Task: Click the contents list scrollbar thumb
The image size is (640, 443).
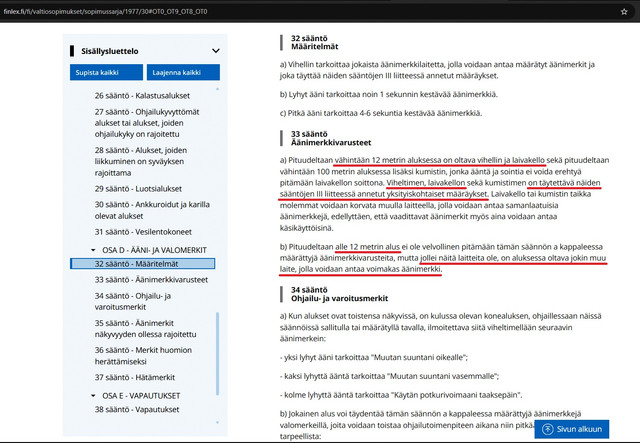Action: (x=217, y=354)
